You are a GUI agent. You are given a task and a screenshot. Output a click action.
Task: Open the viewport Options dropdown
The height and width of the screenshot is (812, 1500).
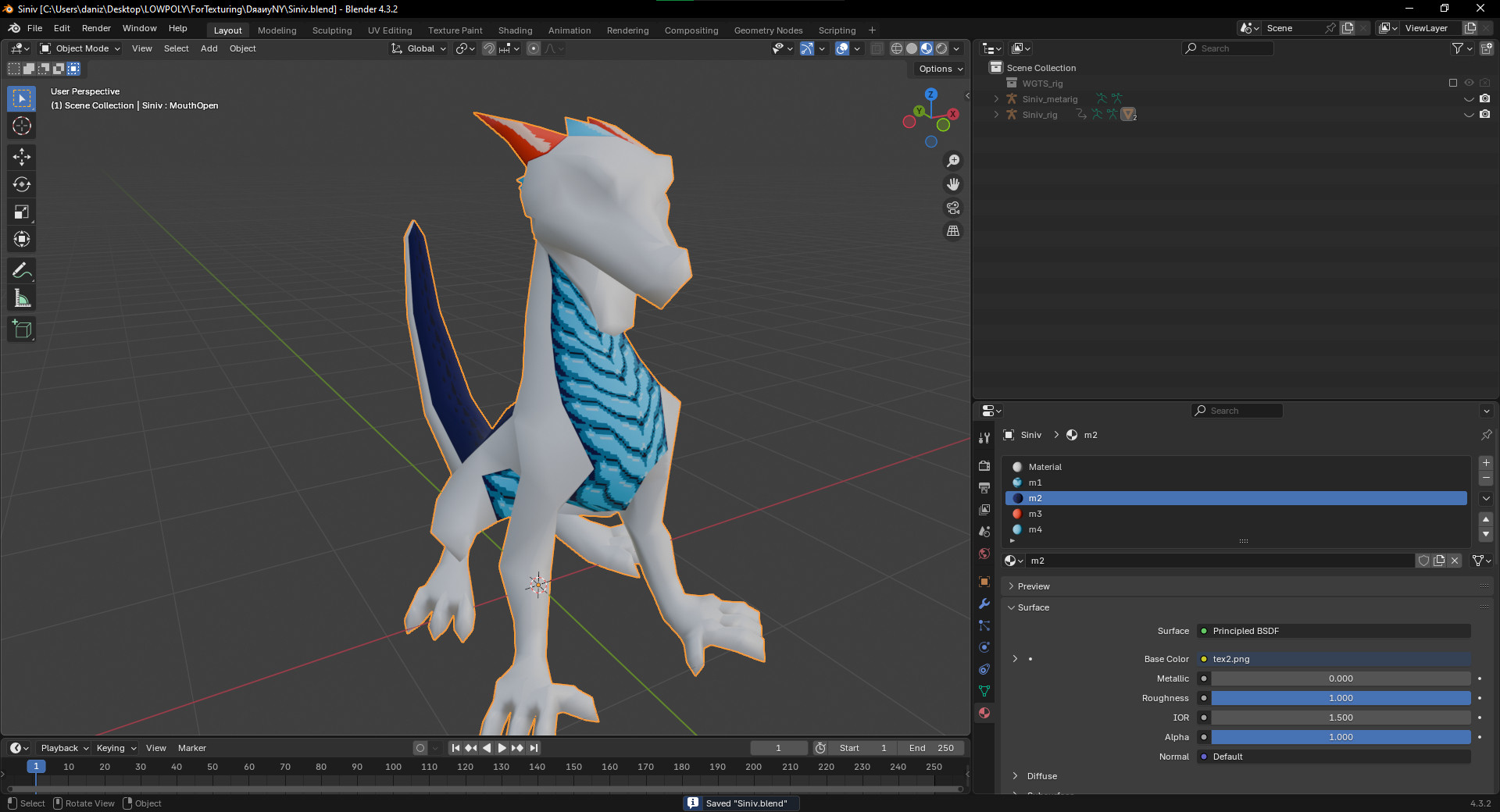click(x=941, y=69)
